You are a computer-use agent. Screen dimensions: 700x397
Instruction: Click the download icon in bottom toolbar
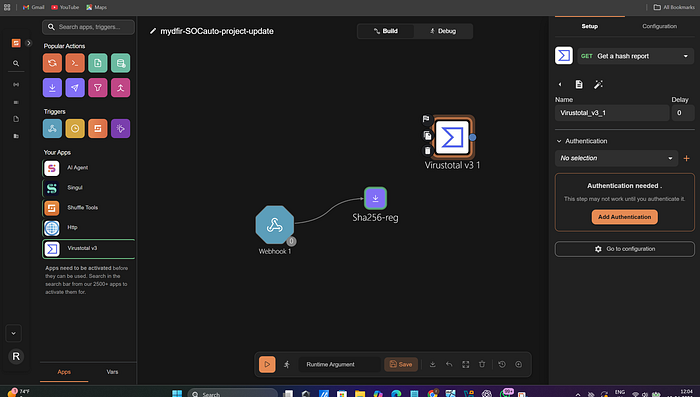point(433,364)
